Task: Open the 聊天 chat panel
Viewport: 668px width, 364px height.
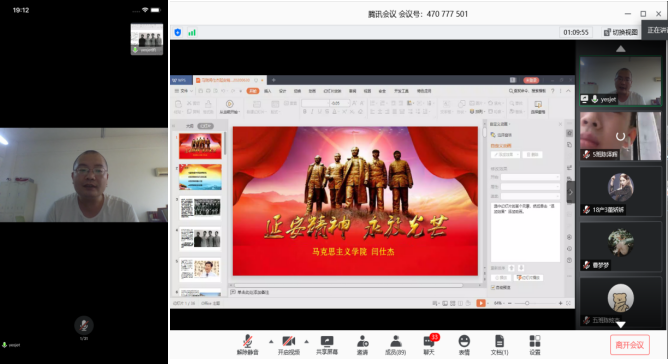Action: click(429, 345)
